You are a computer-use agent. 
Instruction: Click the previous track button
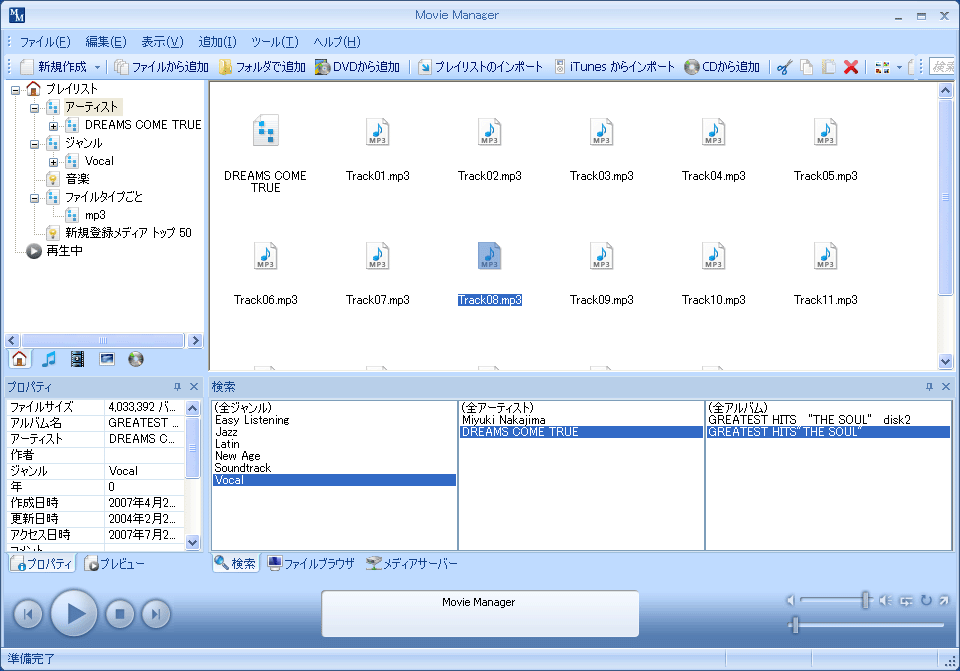[28, 613]
